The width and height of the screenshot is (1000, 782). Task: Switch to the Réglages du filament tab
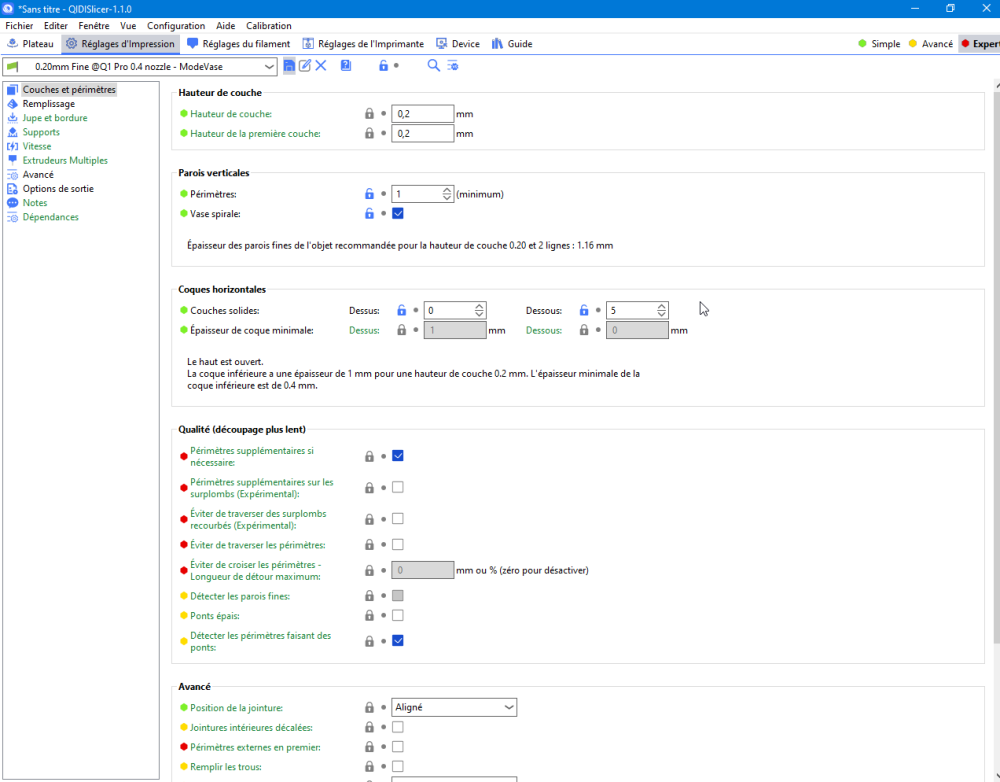(239, 43)
